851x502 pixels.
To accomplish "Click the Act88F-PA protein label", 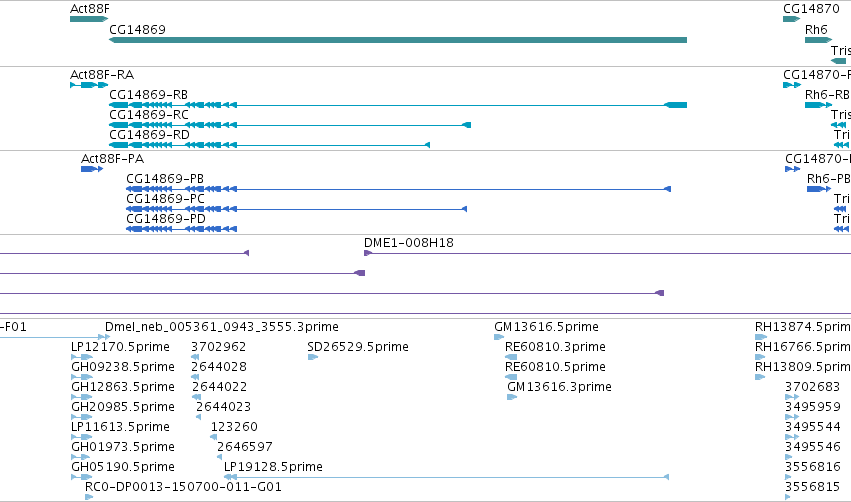I will (112, 158).
